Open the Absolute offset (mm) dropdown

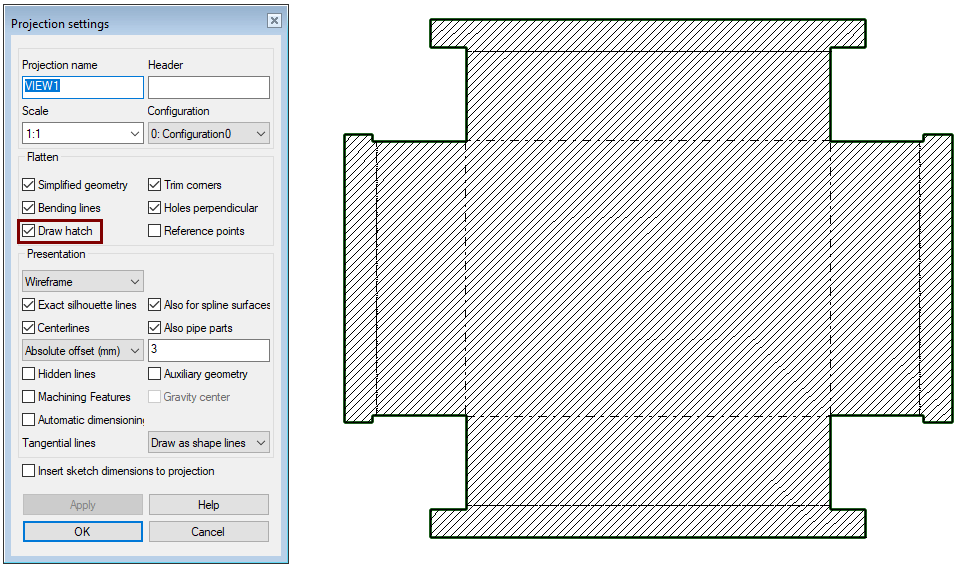point(83,350)
